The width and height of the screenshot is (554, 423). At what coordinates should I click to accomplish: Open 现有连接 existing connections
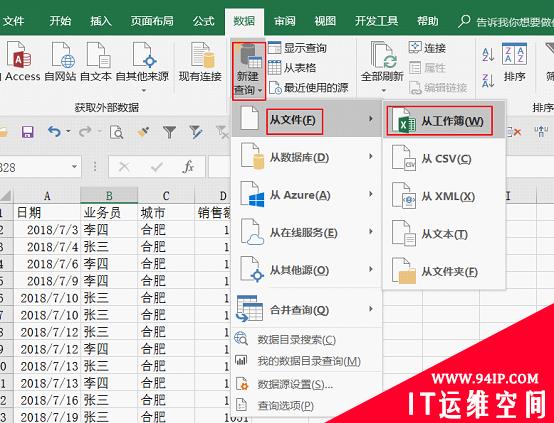click(x=200, y=61)
